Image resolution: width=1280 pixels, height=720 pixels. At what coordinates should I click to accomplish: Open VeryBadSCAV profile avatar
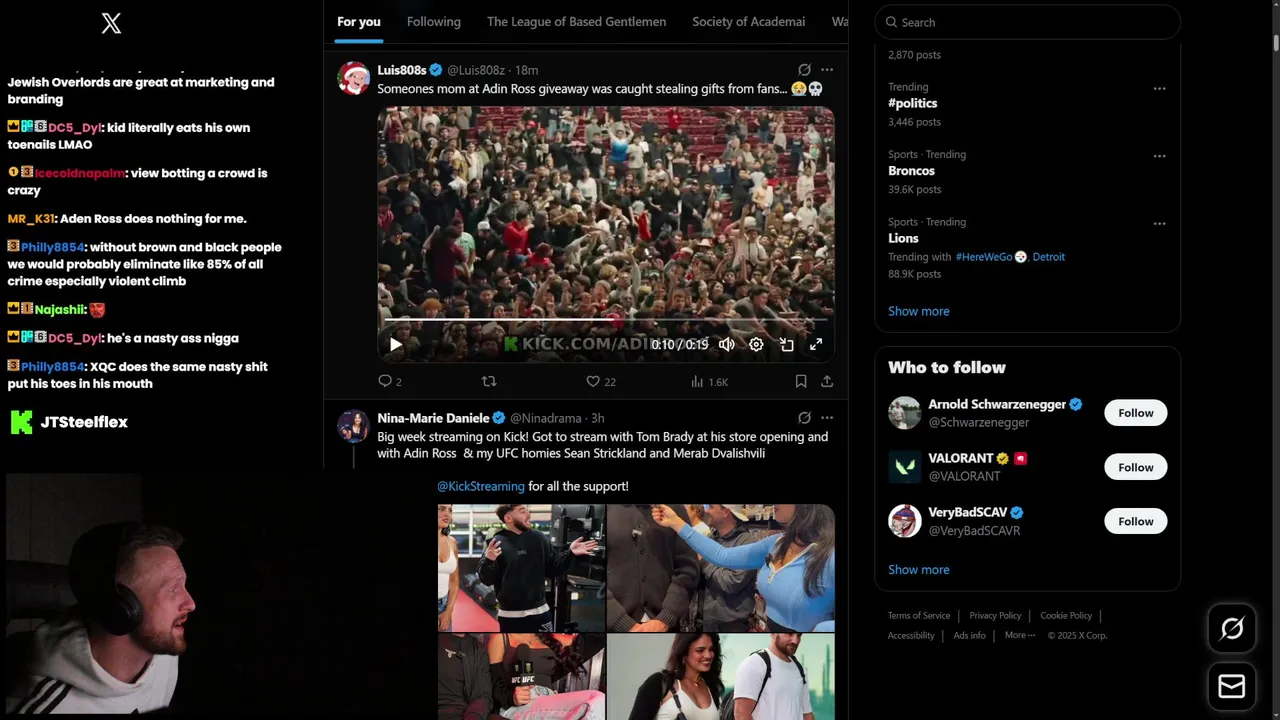(x=904, y=521)
